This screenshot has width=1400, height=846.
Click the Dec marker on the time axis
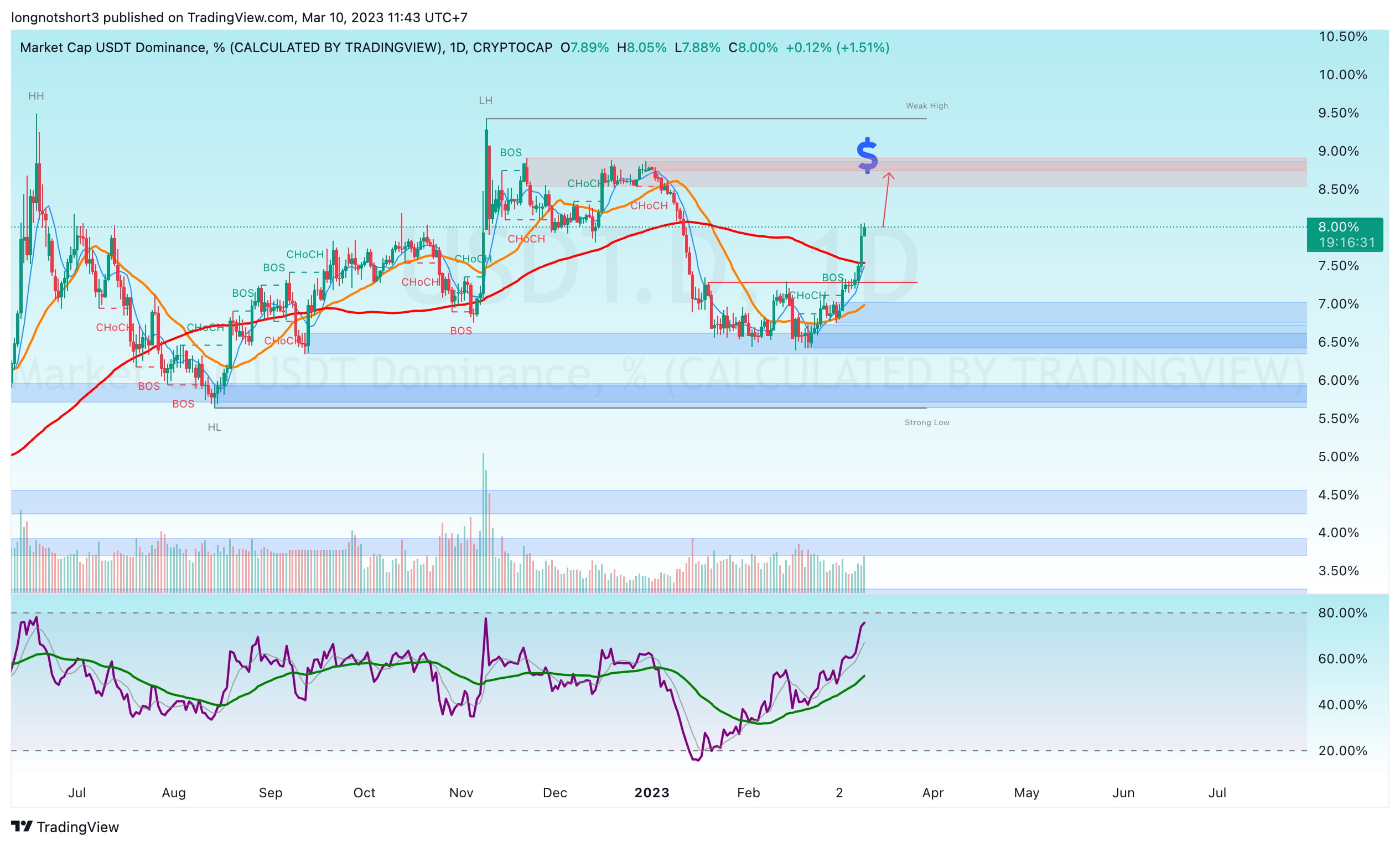[555, 792]
